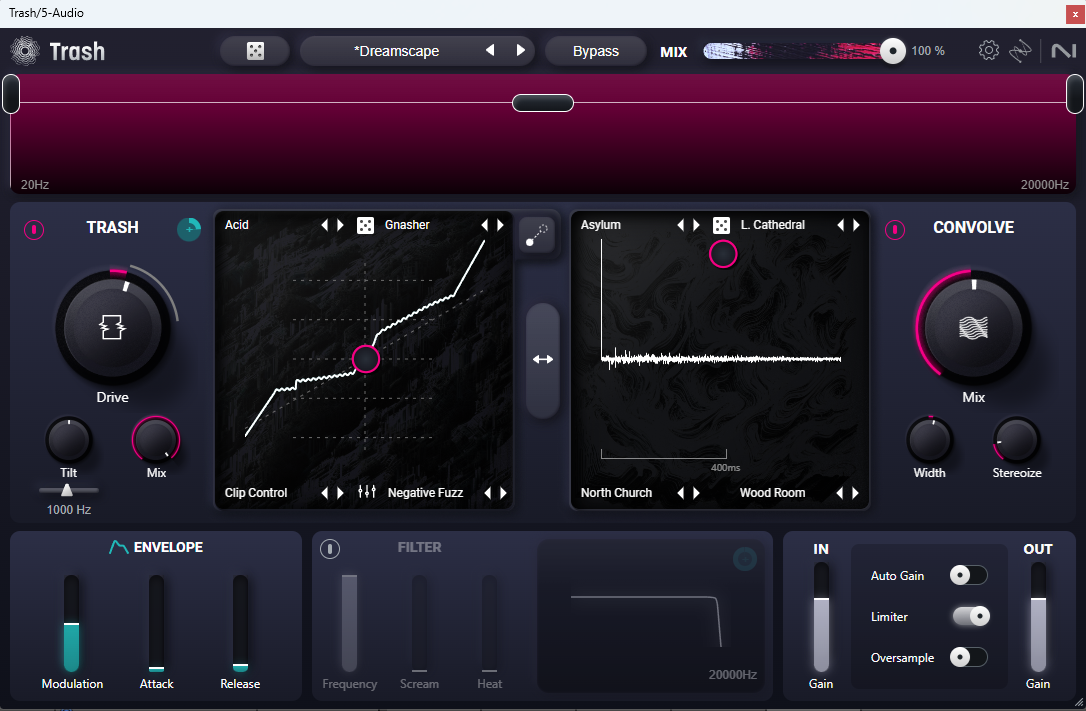The width and height of the screenshot is (1086, 711).
Task: Select next impulse for Asylum slot
Action: [696, 225]
